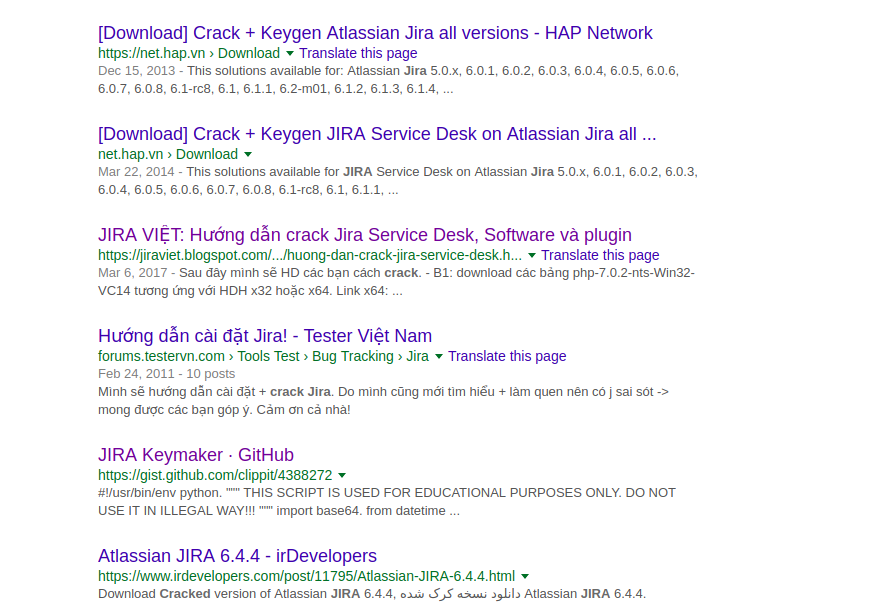Open the Atlassian JIRA 6.4.4 - irDevelopers result
This screenshot has height=615, width=879.
[x=237, y=556]
